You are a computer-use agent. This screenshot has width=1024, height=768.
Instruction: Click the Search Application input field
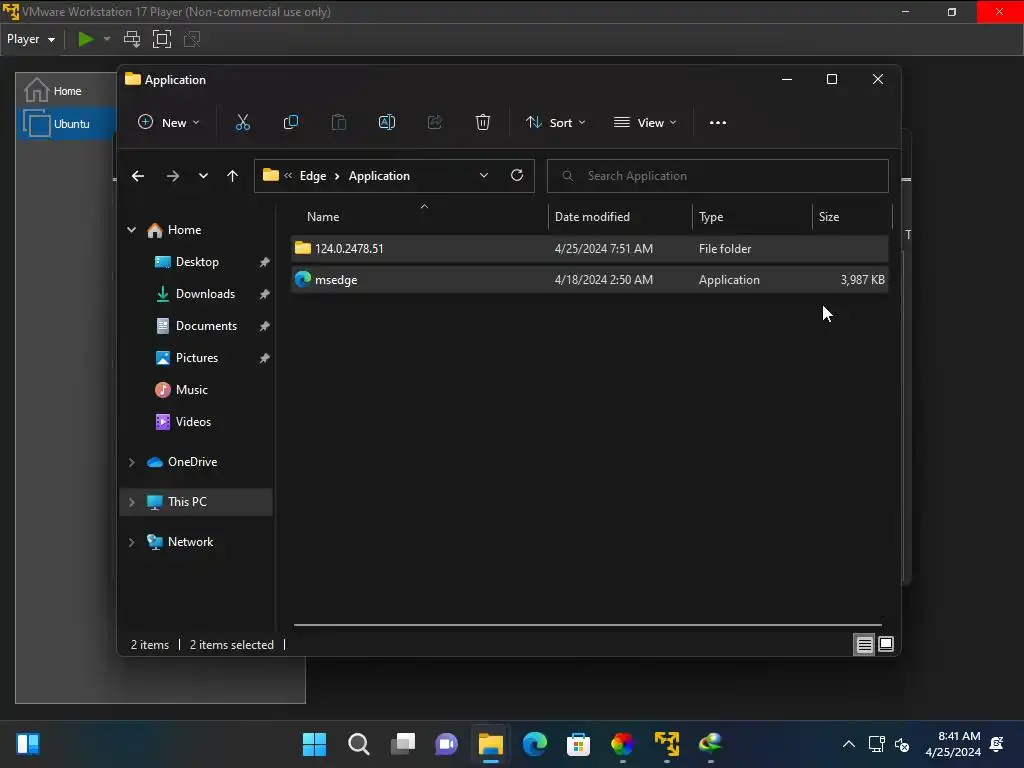coord(718,176)
